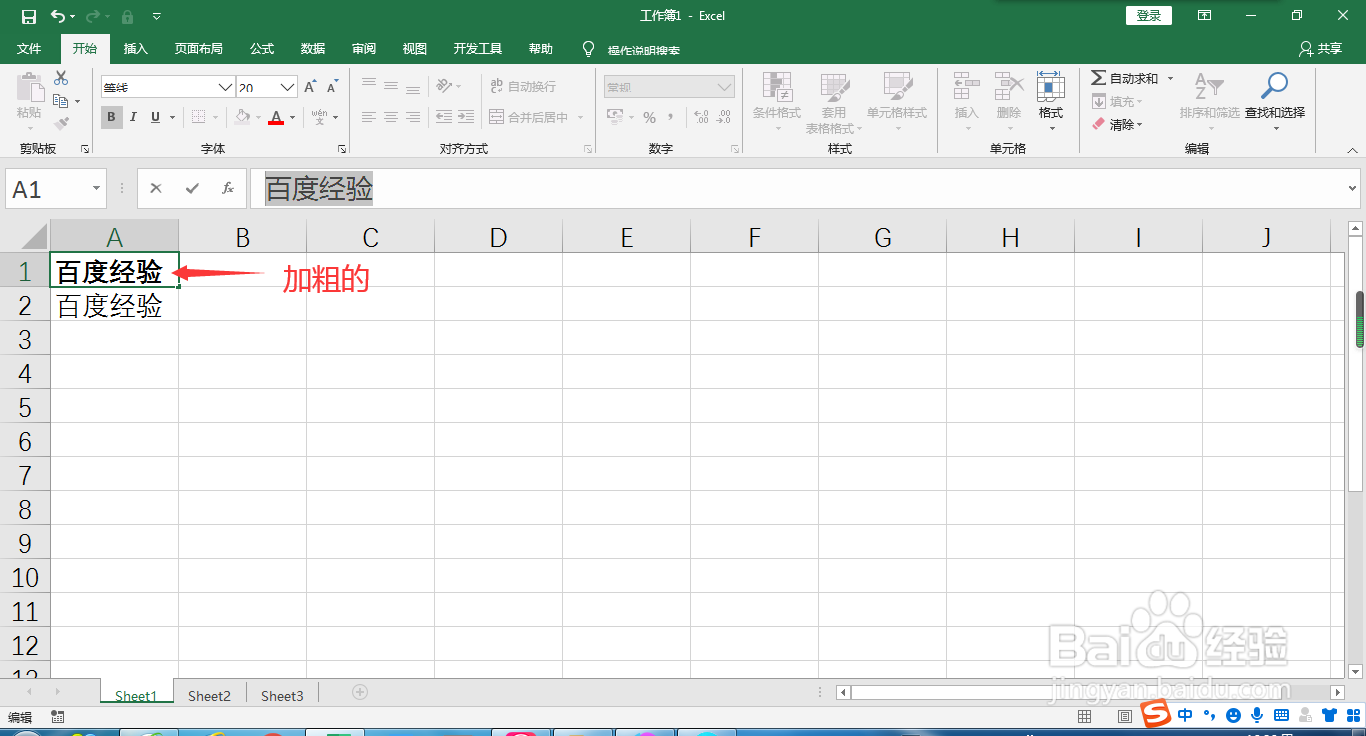This screenshot has height=736, width=1366.
Task: Click the Find and Select magnifier icon
Action: (1274, 86)
